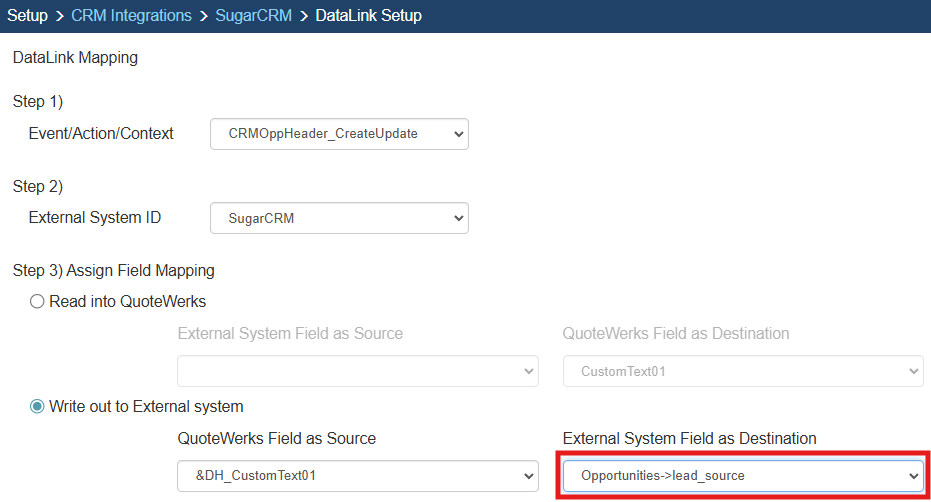Open the destination dropdown showing CustomText01
This screenshot has width=931, height=502.
pyautogui.click(x=742, y=371)
